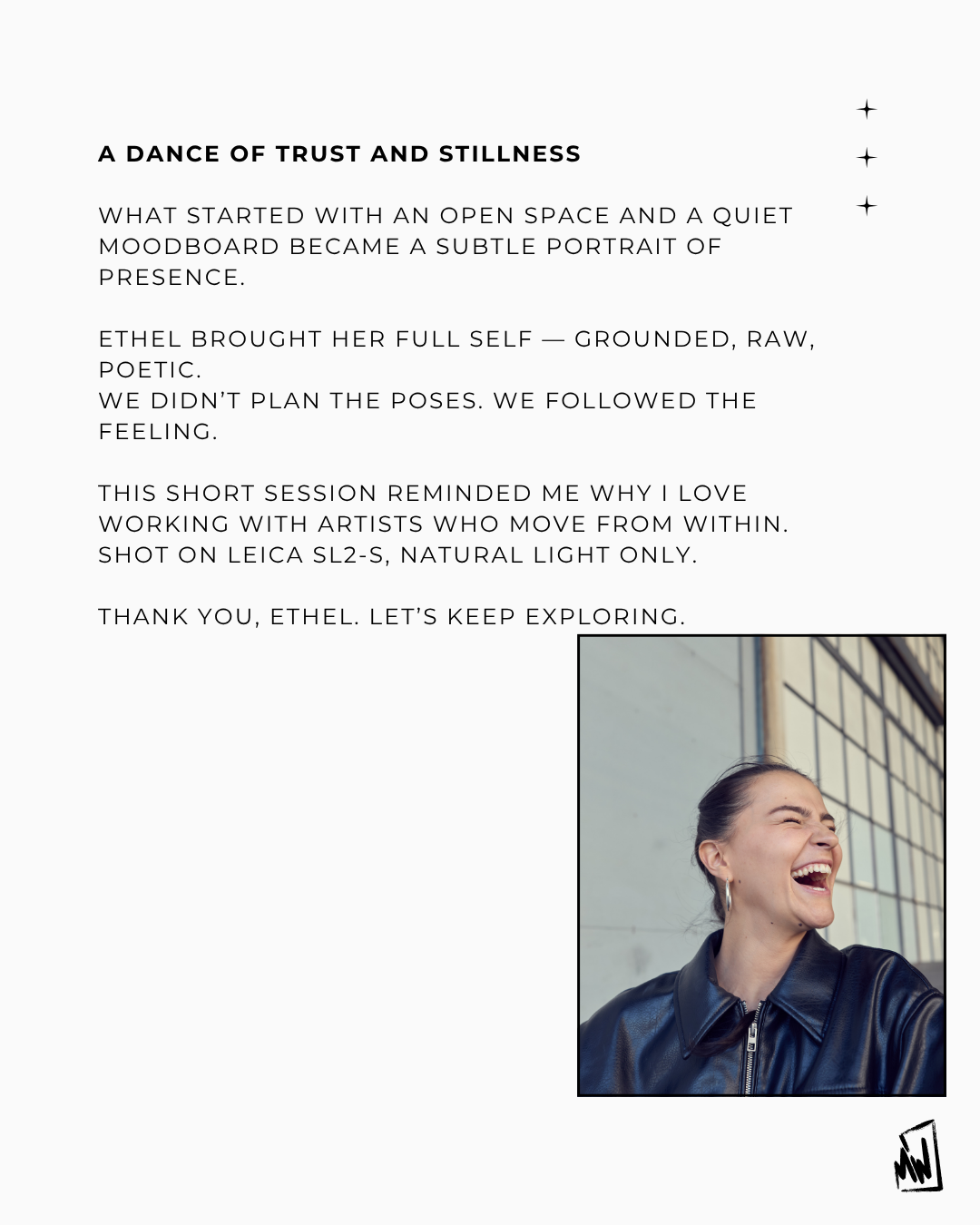Image resolution: width=980 pixels, height=1225 pixels.
Task: Click the bottom sparkle star icon
Action: pyautogui.click(x=867, y=206)
